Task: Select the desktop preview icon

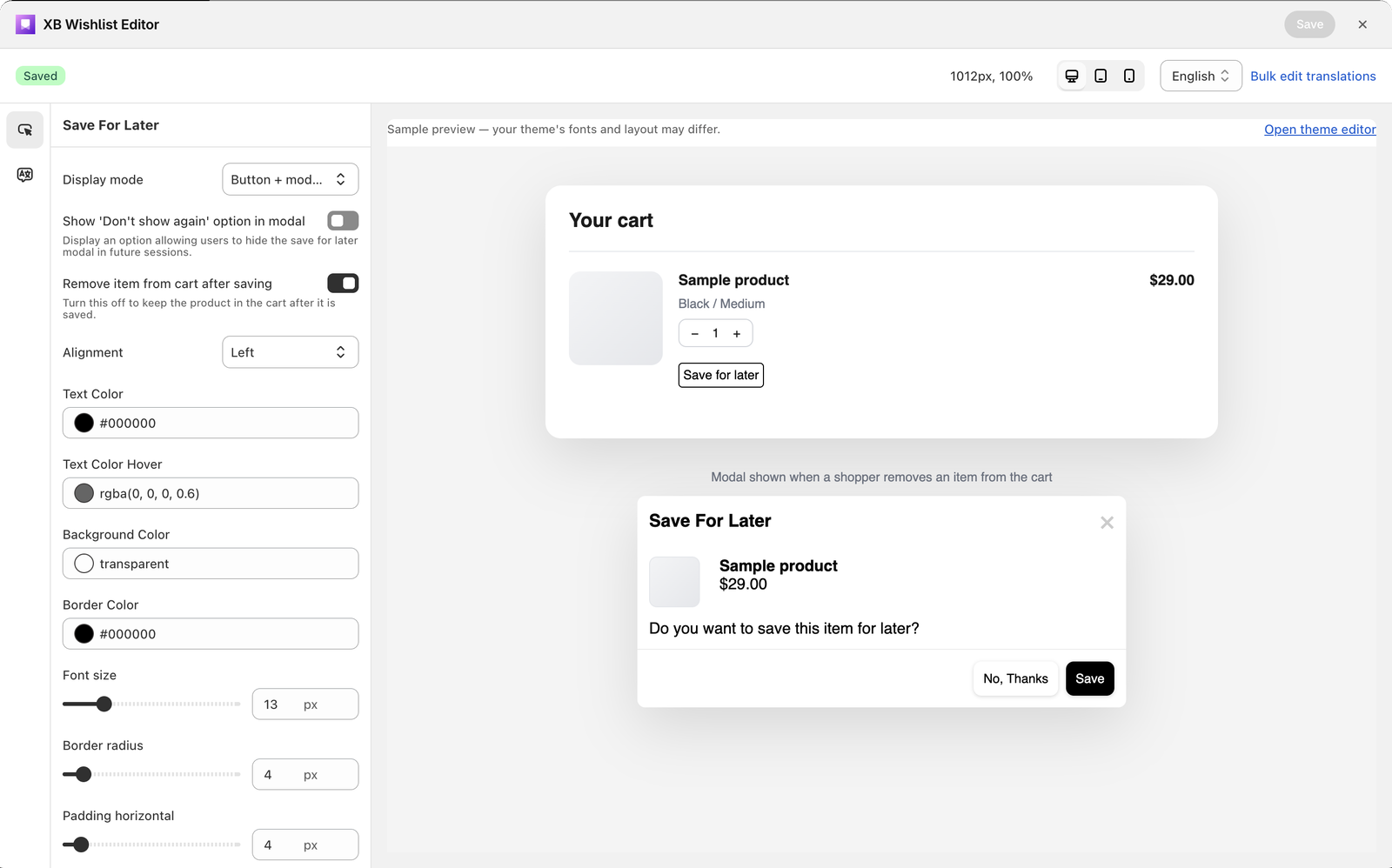Action: [x=1072, y=76]
